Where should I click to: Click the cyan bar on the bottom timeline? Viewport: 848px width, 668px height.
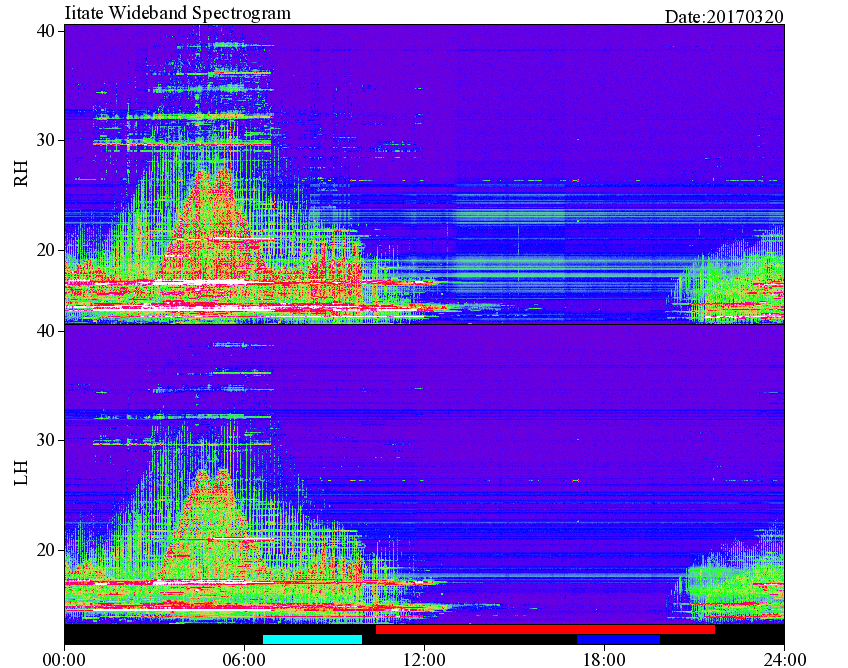pyautogui.click(x=312, y=639)
